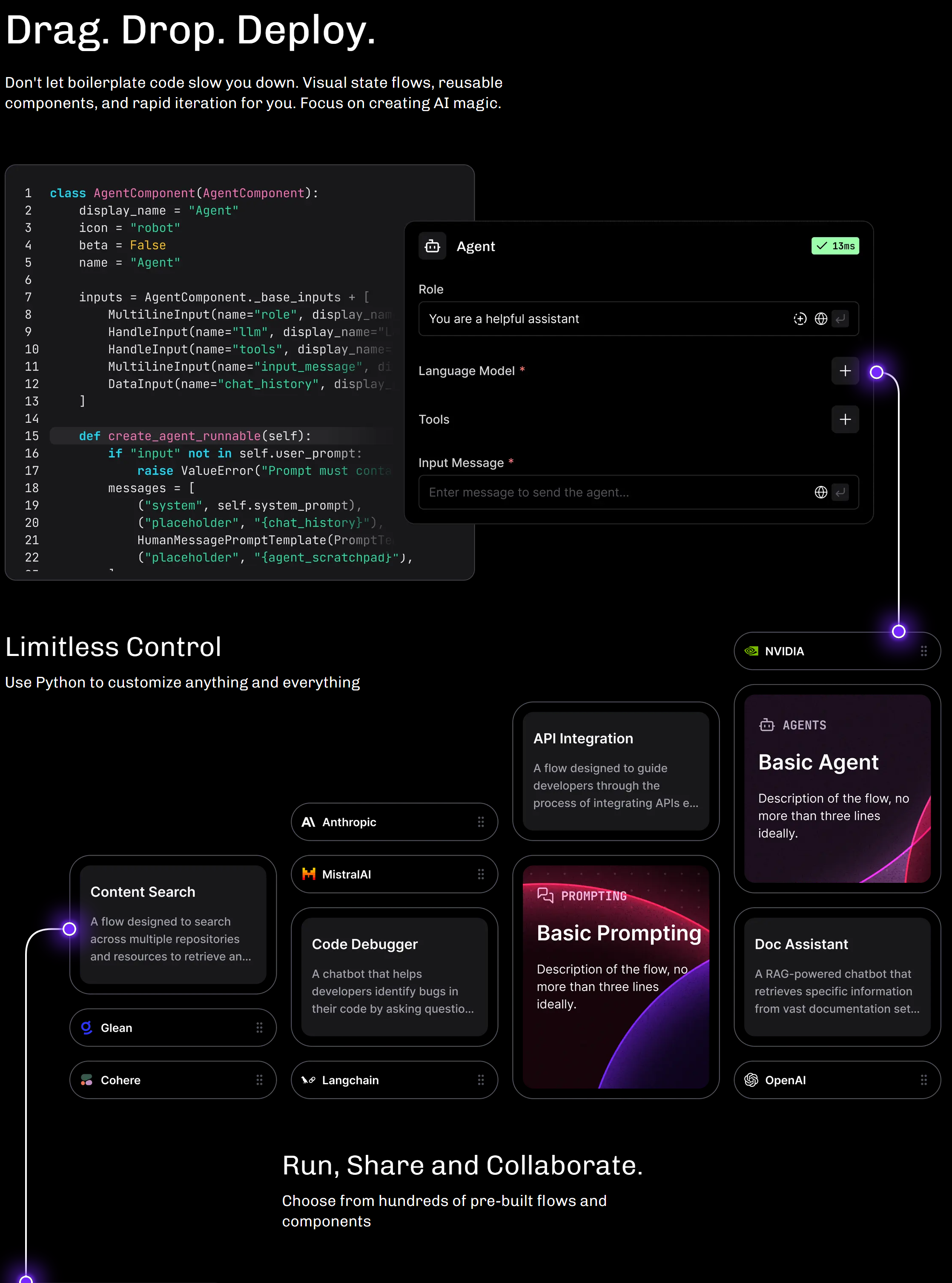Screen dimensions: 952x1283
Task: Select the MistralAI component label
Action: pyautogui.click(x=346, y=874)
